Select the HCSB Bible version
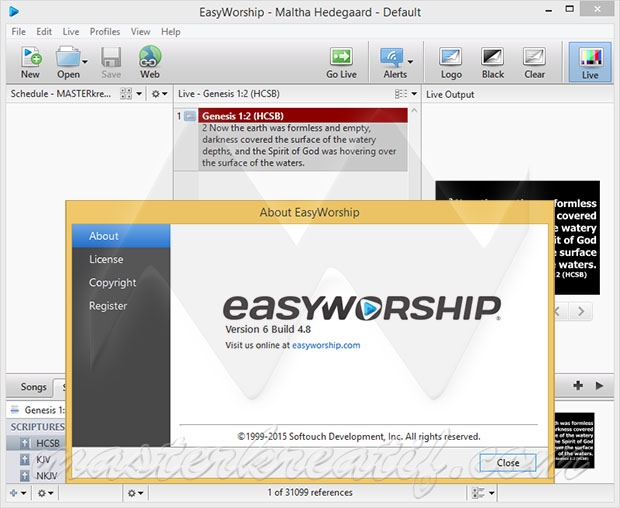 pos(48,444)
